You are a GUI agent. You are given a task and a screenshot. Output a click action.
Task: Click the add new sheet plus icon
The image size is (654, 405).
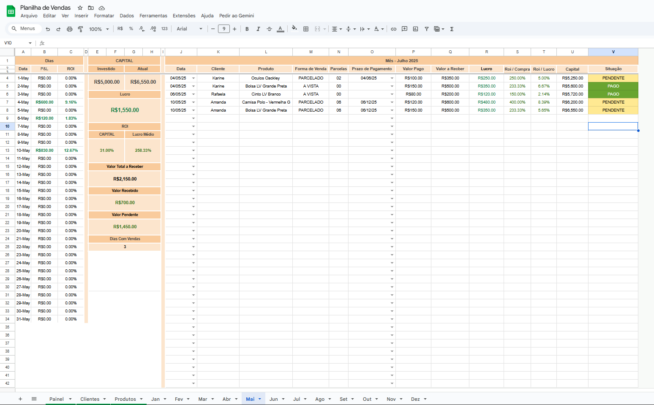pos(20,398)
